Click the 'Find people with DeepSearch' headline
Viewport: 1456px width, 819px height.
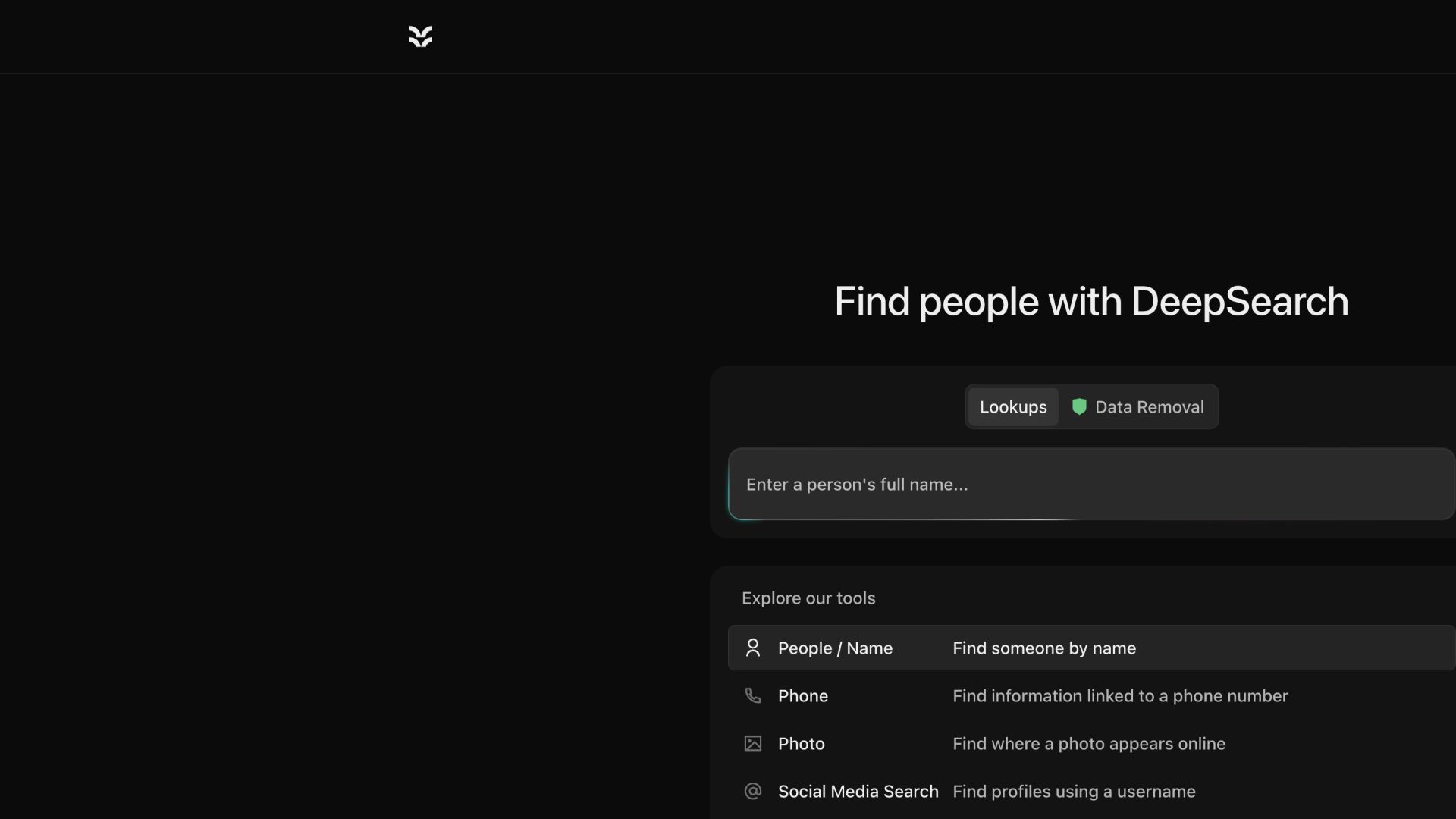tap(1092, 302)
